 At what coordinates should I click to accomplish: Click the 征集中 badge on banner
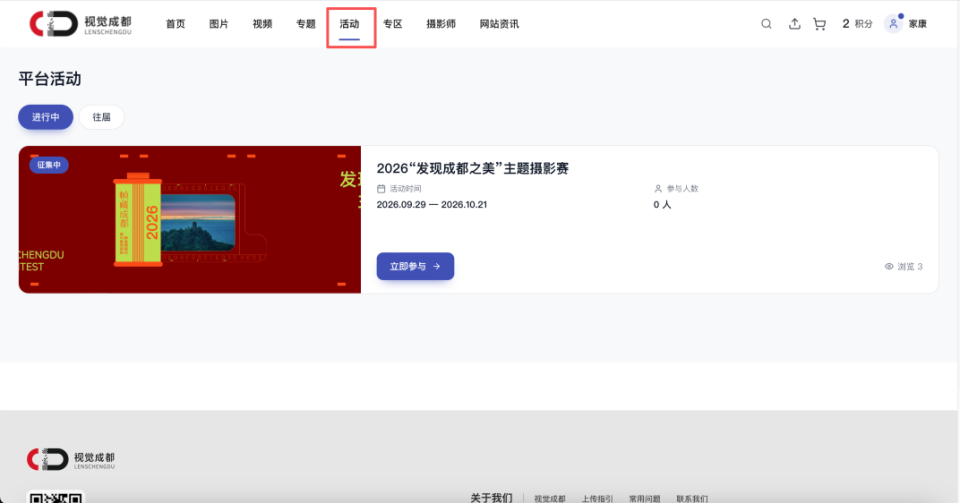coord(49,165)
